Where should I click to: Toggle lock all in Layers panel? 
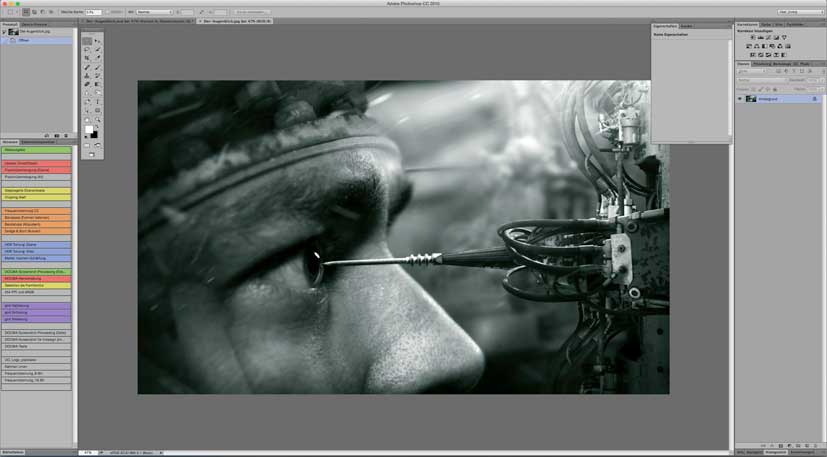[x=775, y=89]
